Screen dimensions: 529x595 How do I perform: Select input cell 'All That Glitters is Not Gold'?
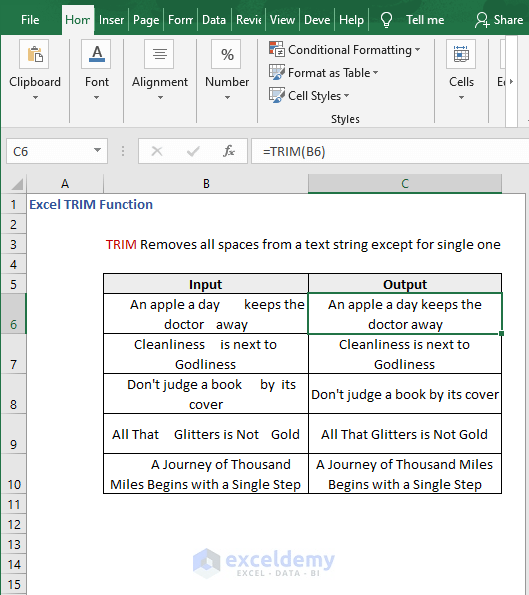[206, 434]
